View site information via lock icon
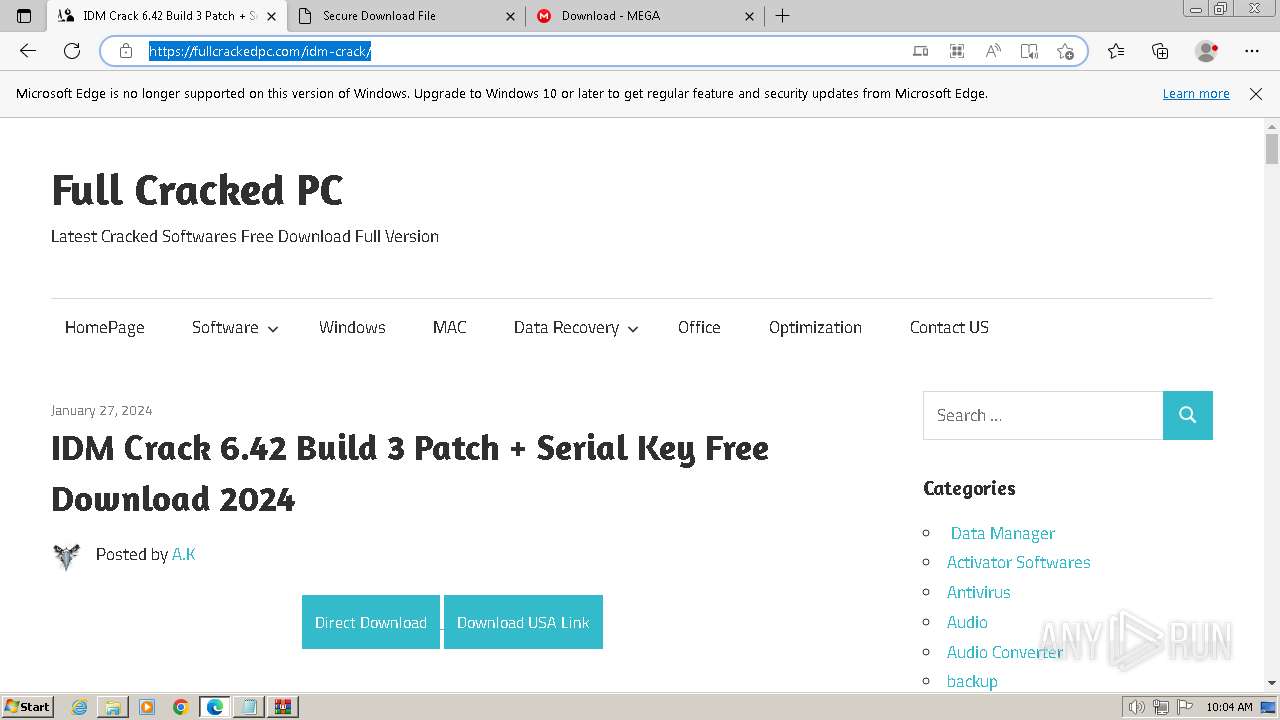The image size is (1280, 720). [x=126, y=51]
